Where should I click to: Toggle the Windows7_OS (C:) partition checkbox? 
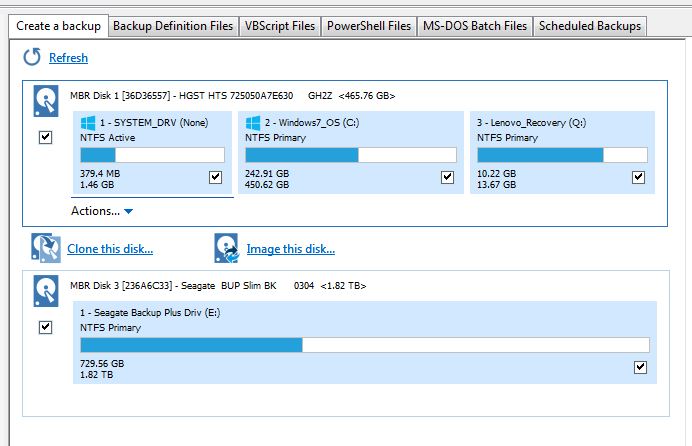[x=447, y=177]
